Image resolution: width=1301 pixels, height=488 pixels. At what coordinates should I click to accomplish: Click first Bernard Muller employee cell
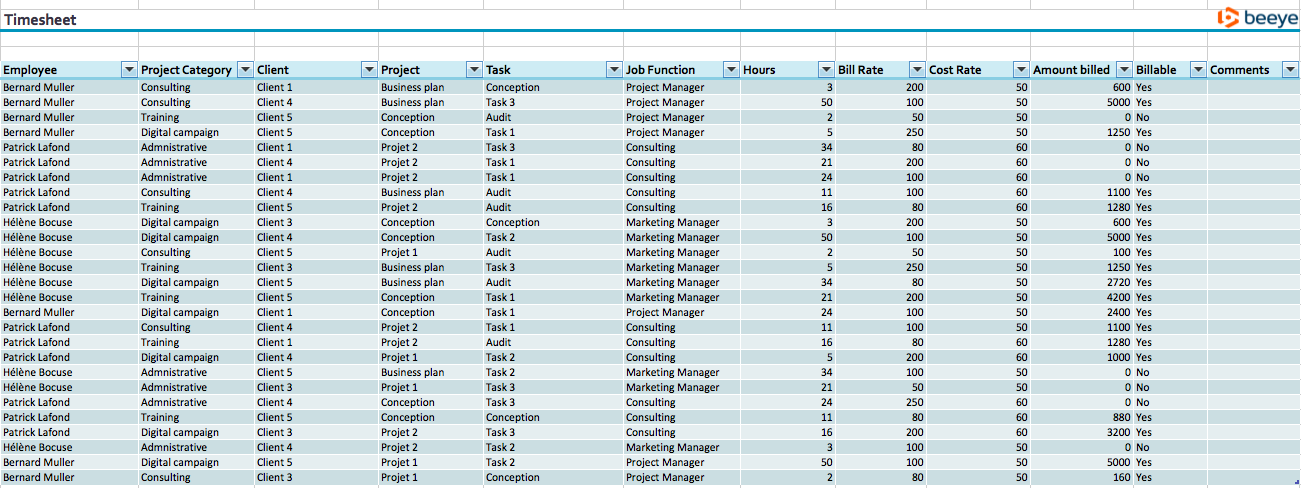click(x=39, y=87)
